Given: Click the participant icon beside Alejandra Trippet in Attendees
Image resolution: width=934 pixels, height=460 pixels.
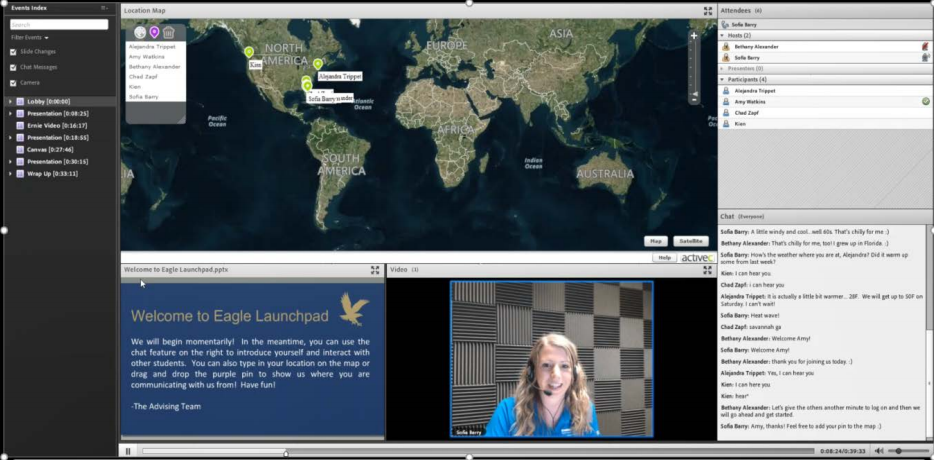Looking at the screenshot, I should pos(726,91).
